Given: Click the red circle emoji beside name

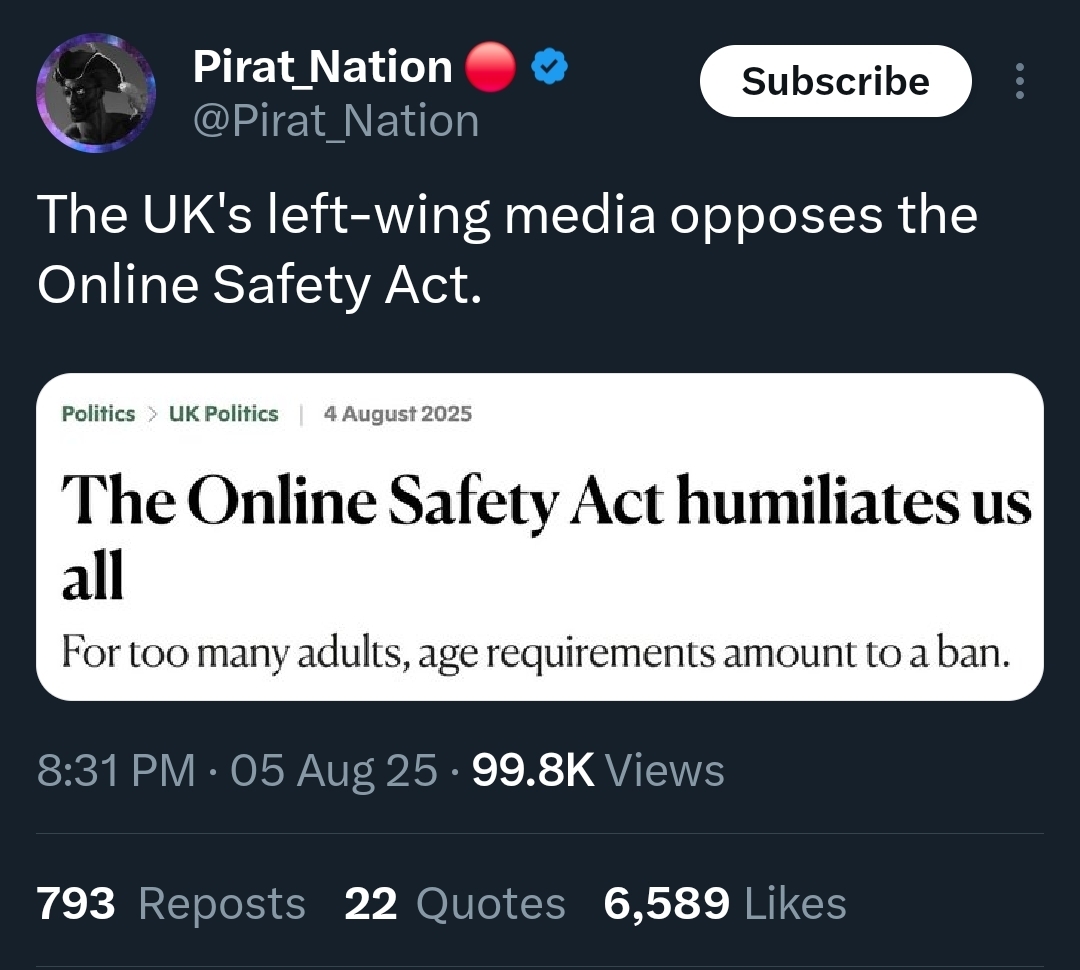Looking at the screenshot, I should [x=490, y=69].
